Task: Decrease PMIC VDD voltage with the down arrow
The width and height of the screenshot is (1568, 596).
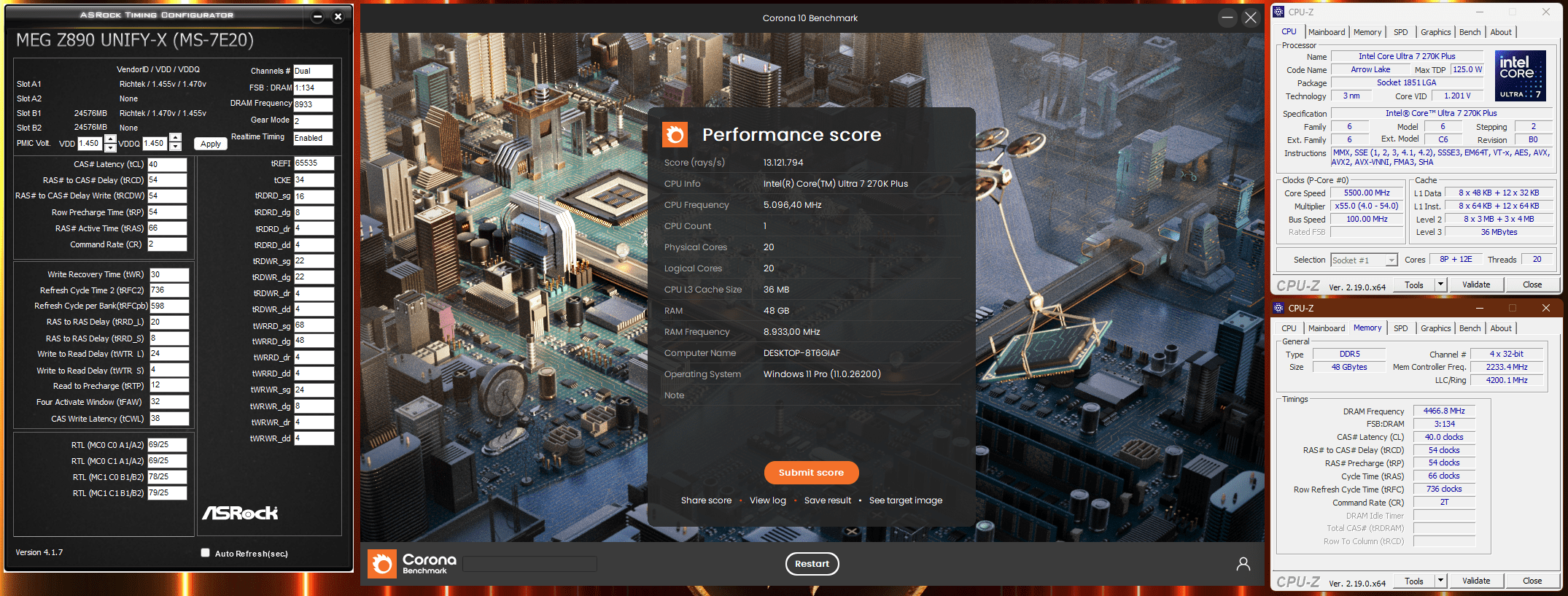Action: click(x=110, y=147)
